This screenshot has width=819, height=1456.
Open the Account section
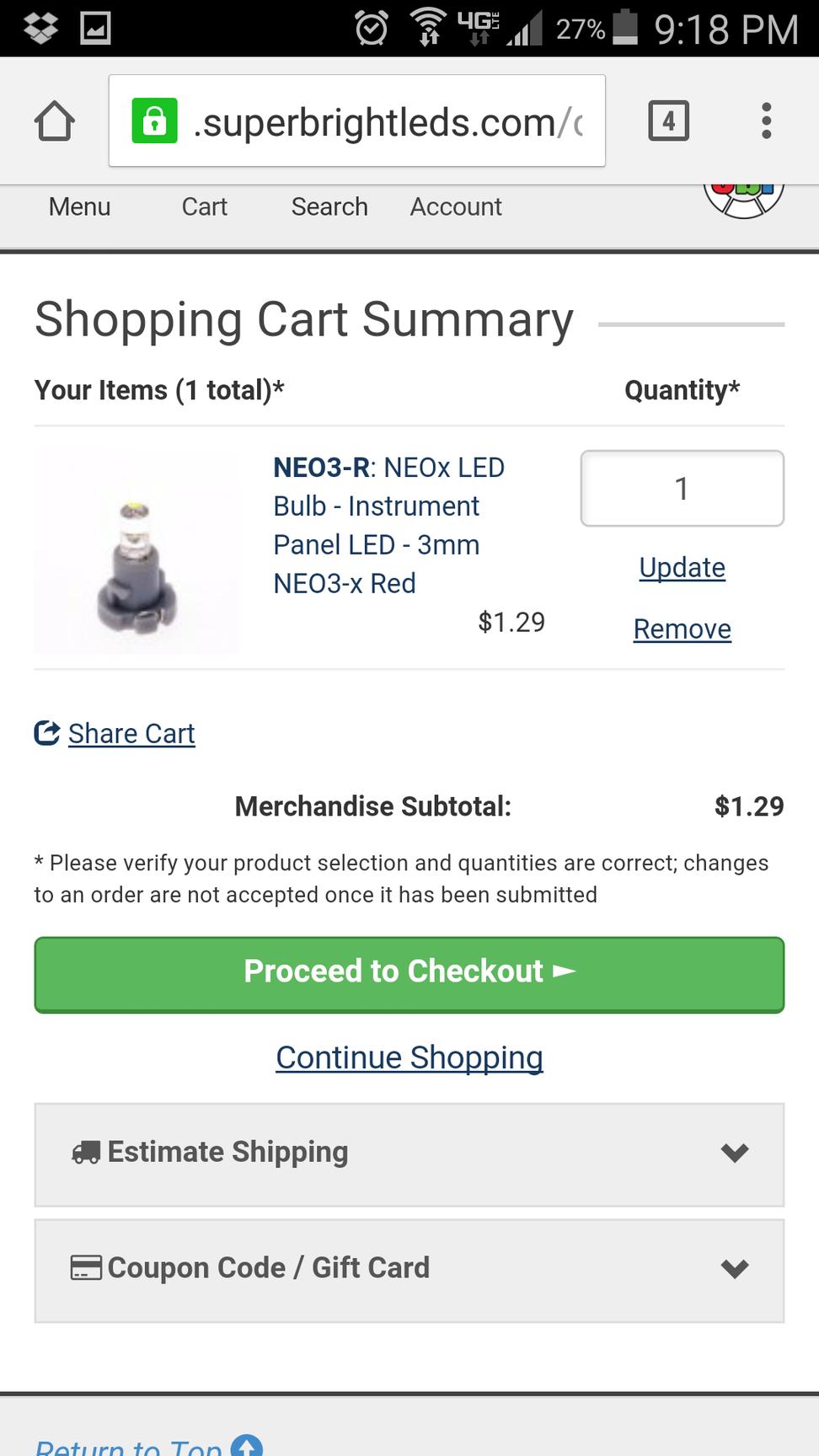coord(456,206)
